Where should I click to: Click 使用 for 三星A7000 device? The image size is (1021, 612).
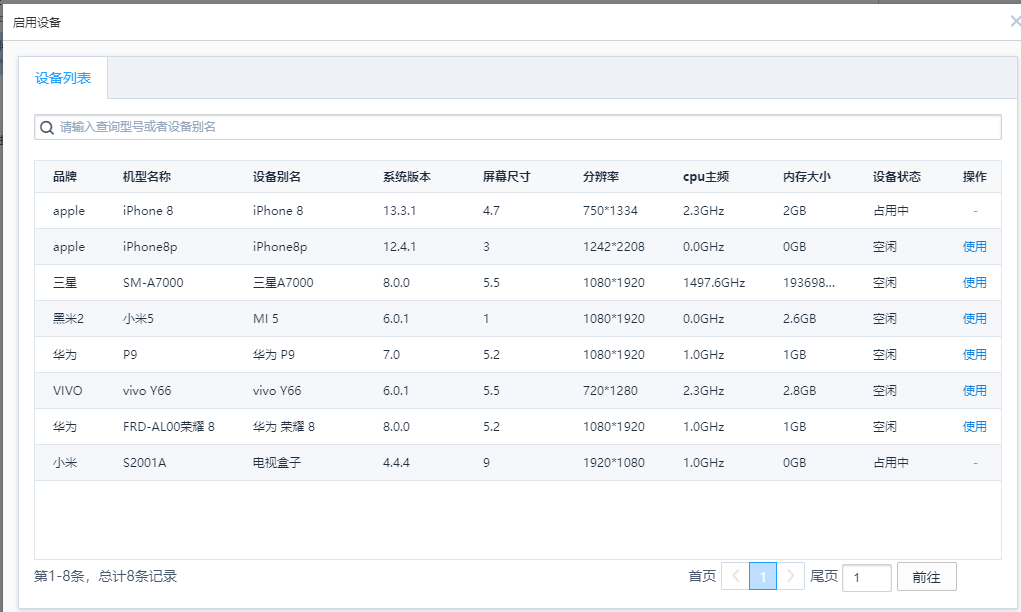click(x=974, y=283)
